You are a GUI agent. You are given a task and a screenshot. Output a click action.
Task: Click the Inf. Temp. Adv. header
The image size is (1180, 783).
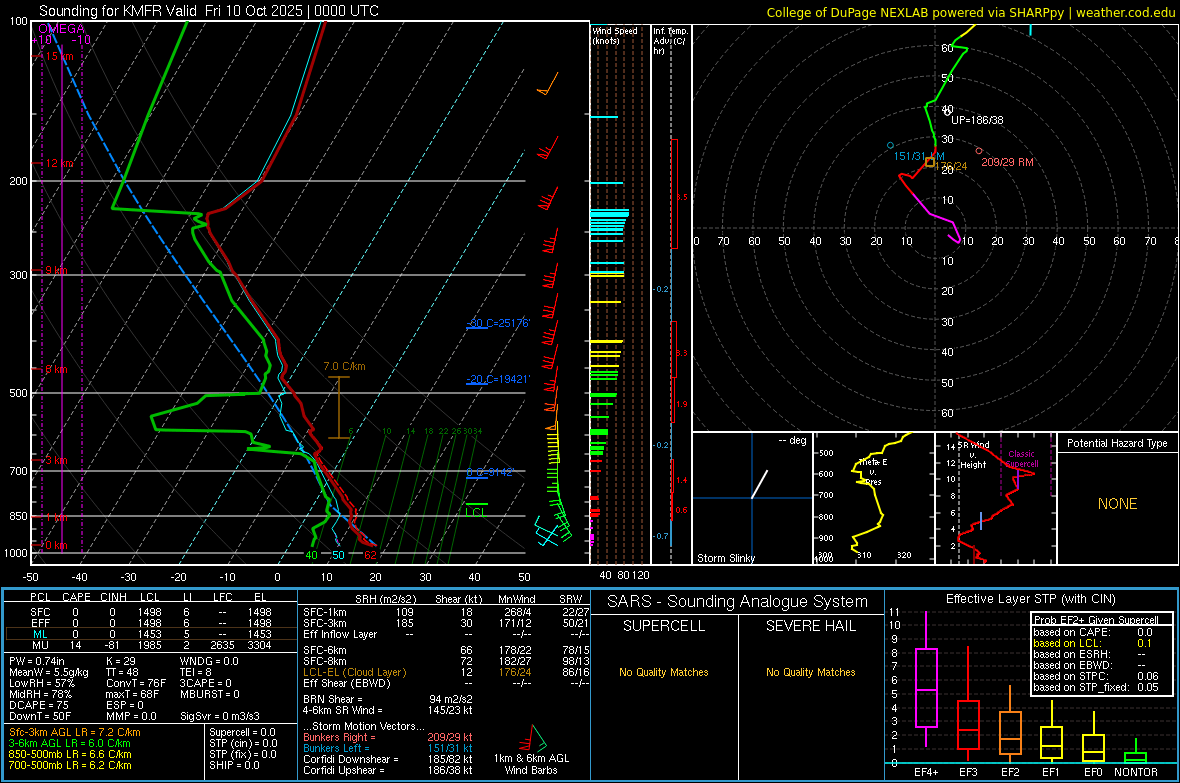[x=670, y=41]
